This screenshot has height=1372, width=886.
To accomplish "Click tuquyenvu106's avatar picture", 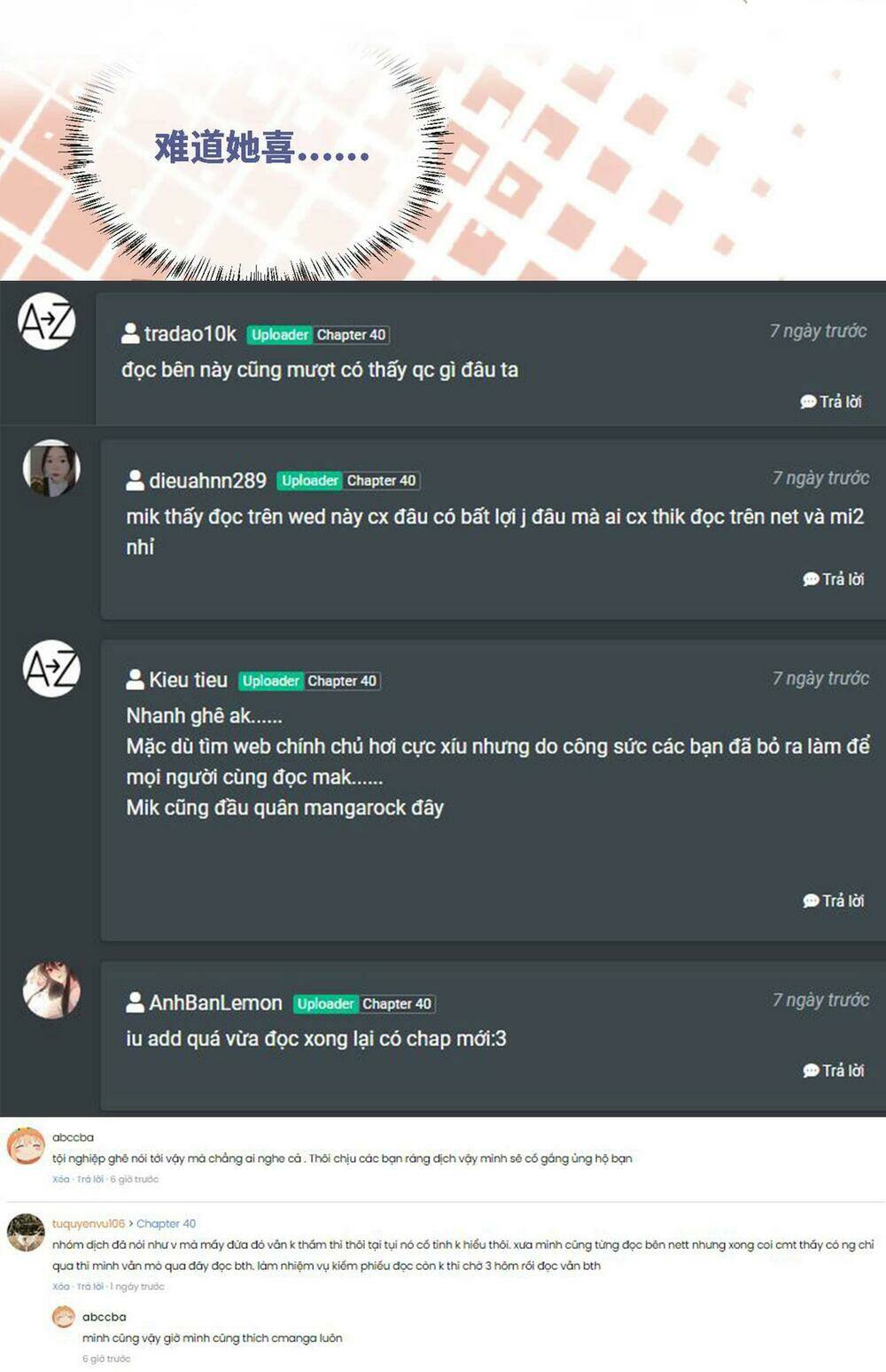I will [26, 1232].
